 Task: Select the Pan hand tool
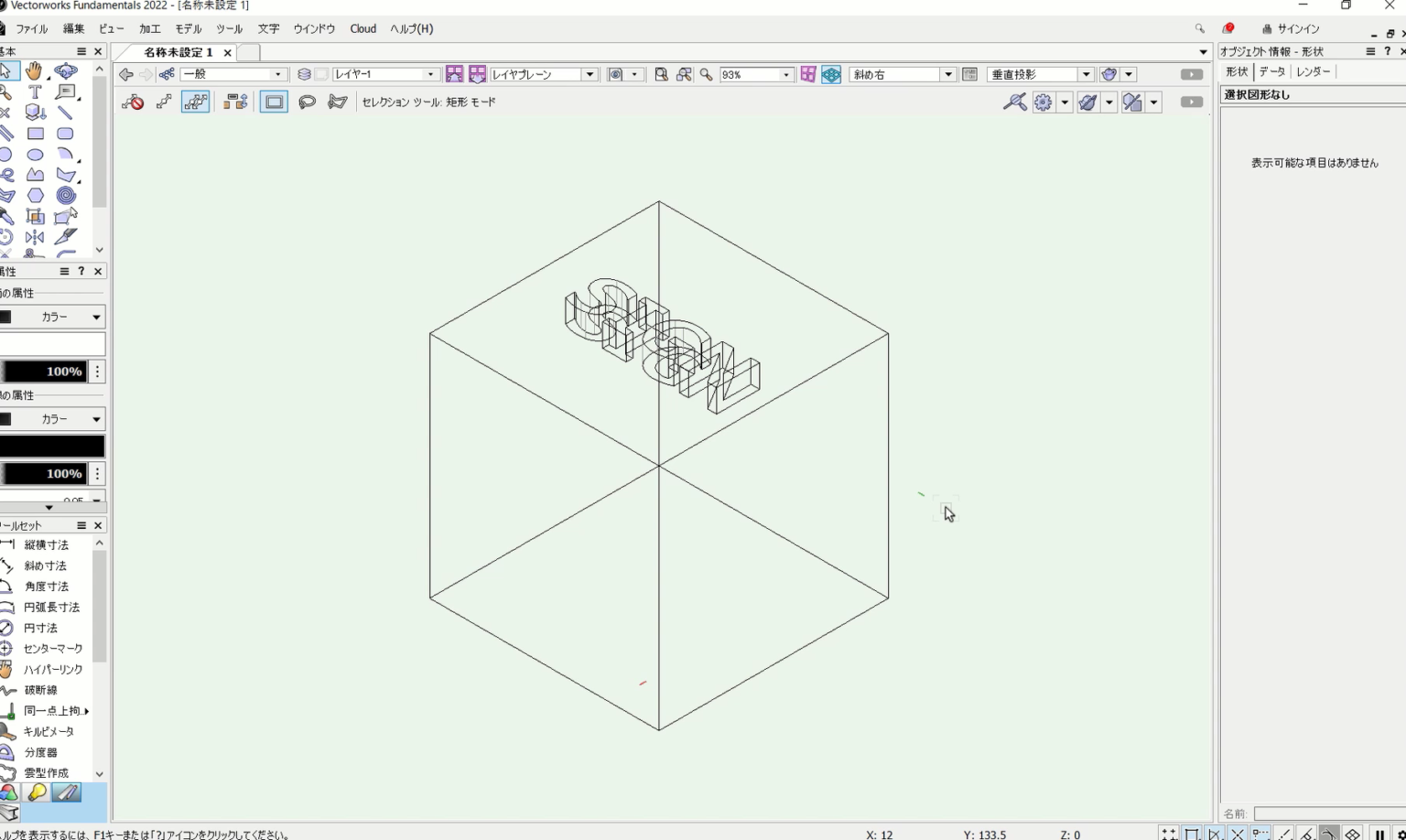point(35,70)
